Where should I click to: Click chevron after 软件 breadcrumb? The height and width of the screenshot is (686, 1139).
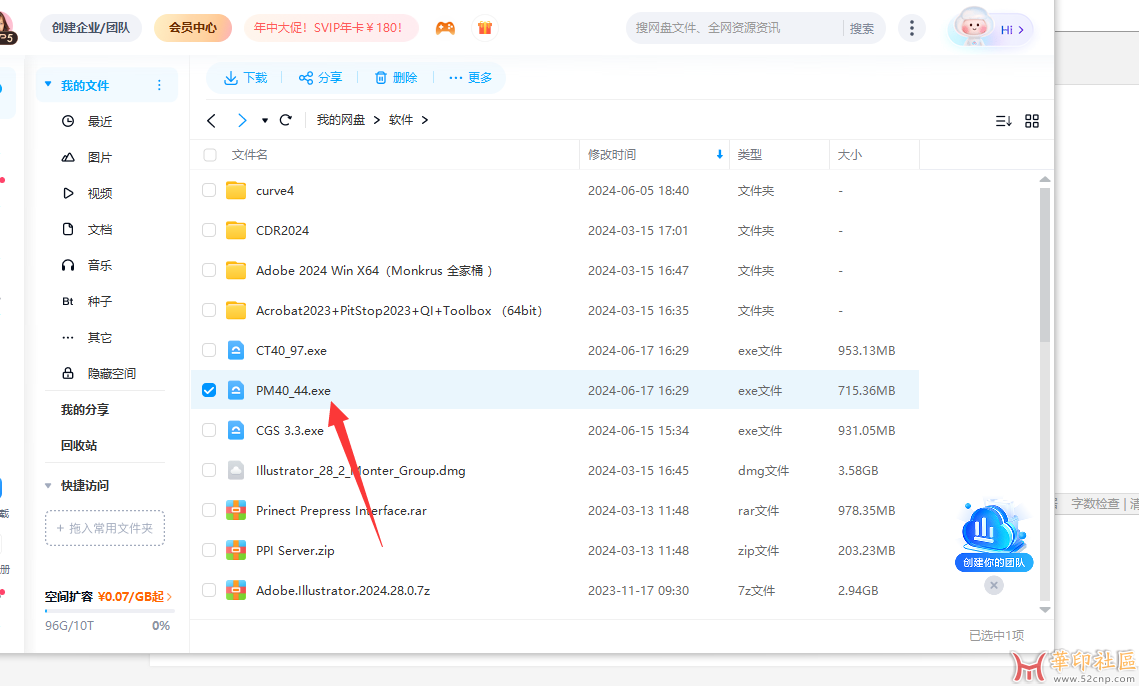(x=425, y=120)
